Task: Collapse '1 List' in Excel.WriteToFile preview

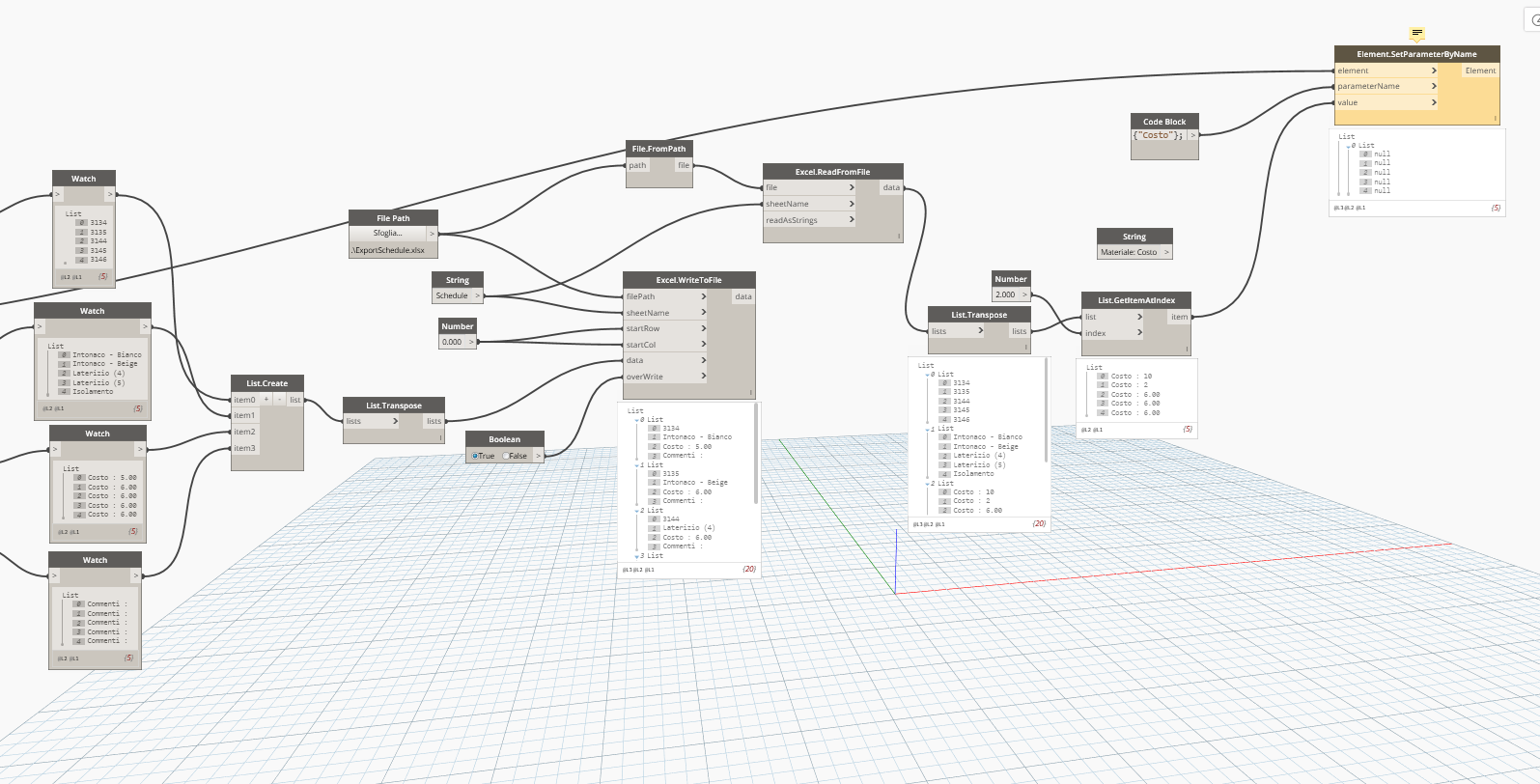Action: pyautogui.click(x=636, y=465)
